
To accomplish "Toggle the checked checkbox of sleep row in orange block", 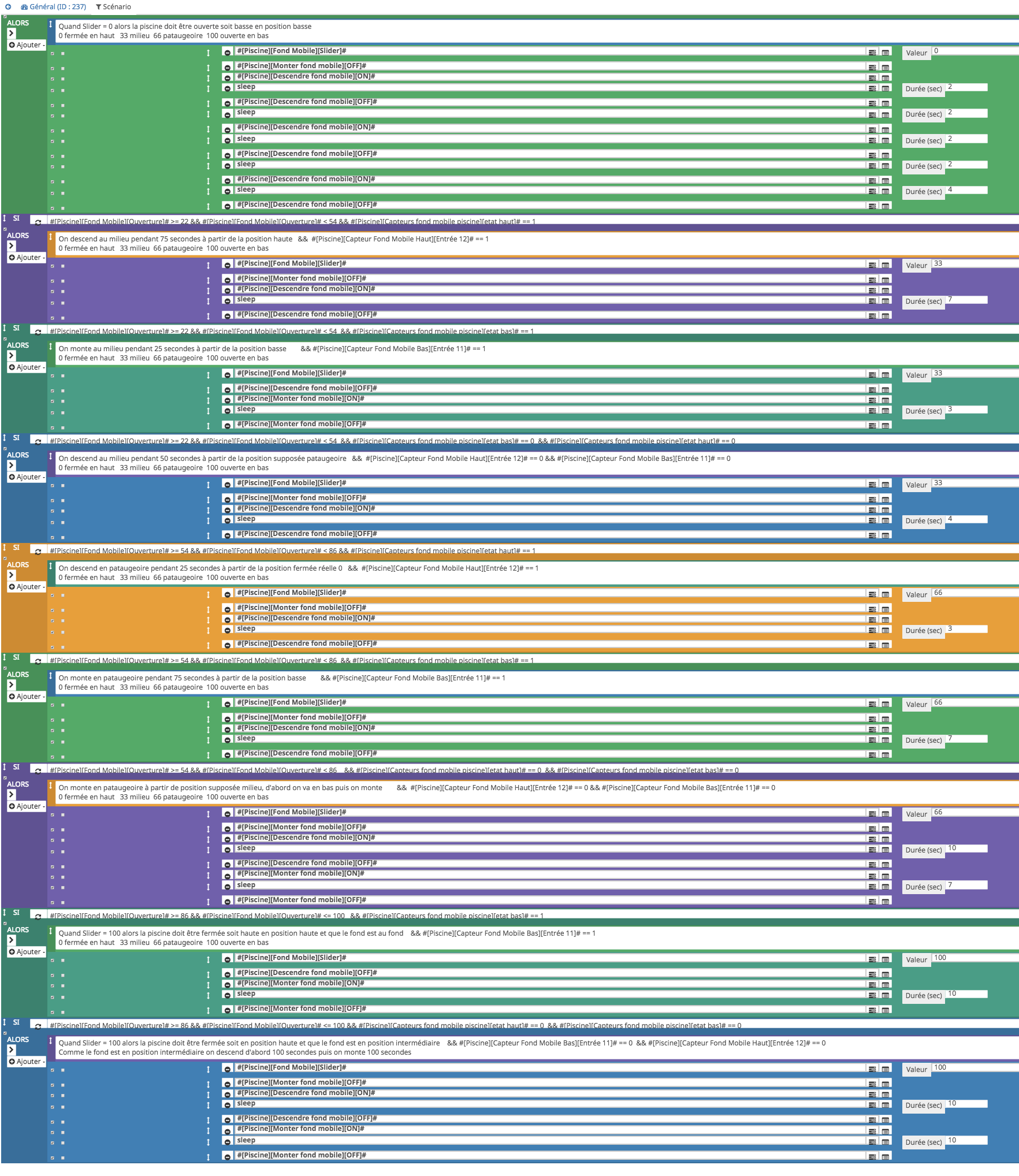I will pyautogui.click(x=52, y=632).
